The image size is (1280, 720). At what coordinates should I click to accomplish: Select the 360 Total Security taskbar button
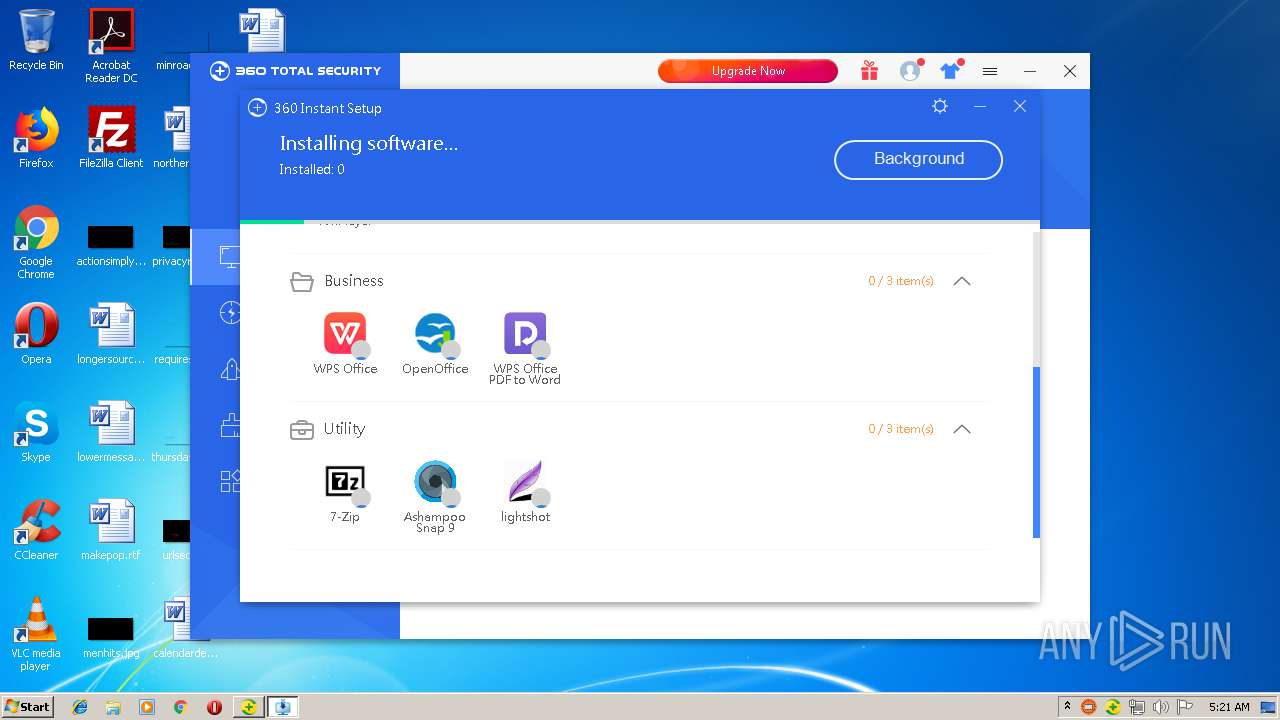click(x=248, y=707)
